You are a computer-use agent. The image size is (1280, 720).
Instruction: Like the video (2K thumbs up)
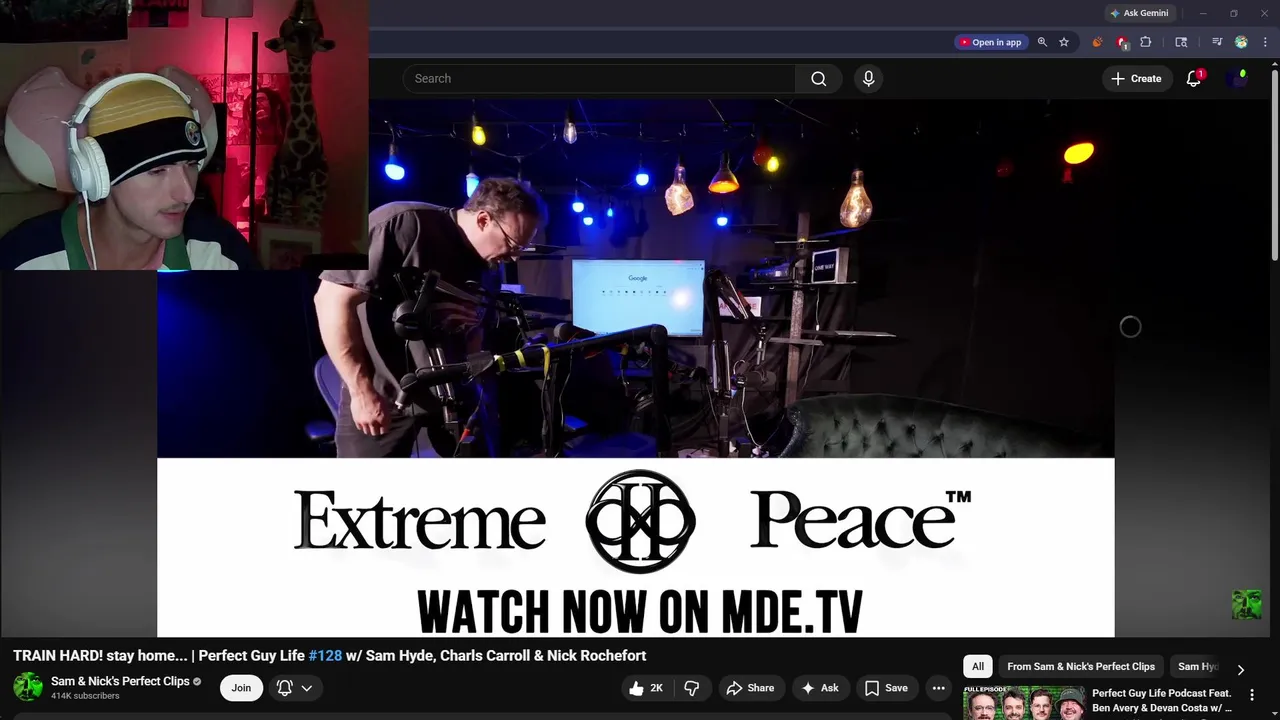[646, 688]
